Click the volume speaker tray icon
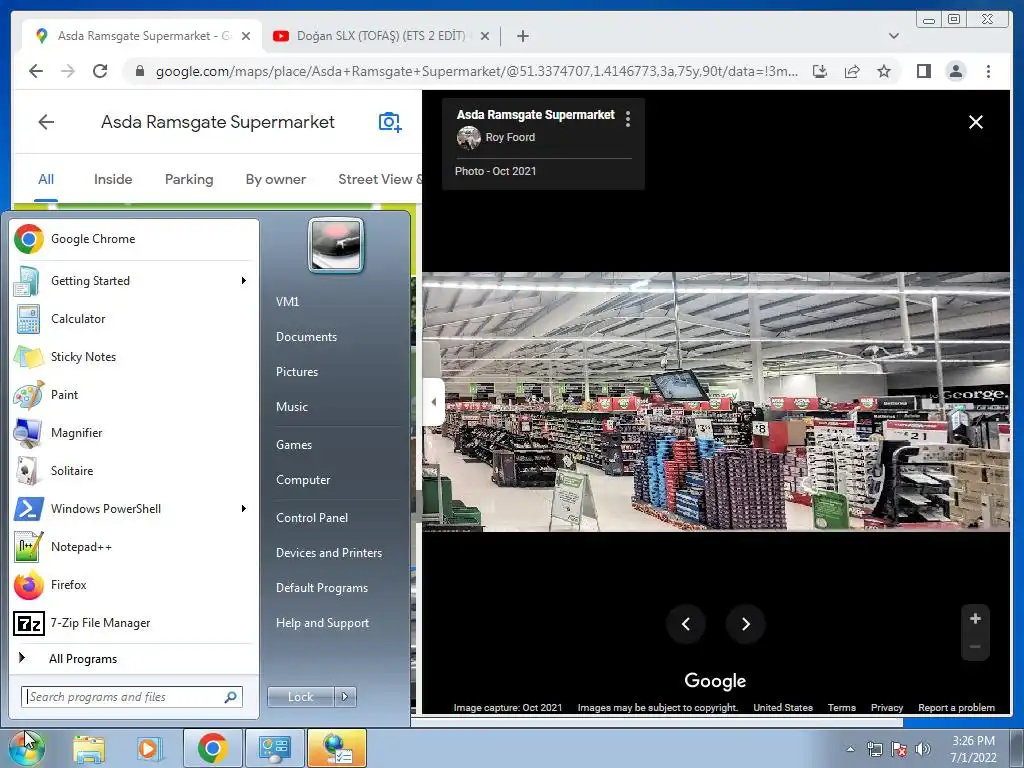This screenshot has width=1024, height=768. coord(923,749)
